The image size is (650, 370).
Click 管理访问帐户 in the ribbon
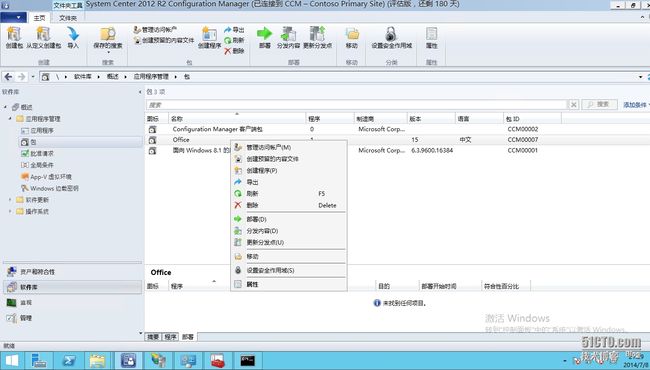[155, 30]
